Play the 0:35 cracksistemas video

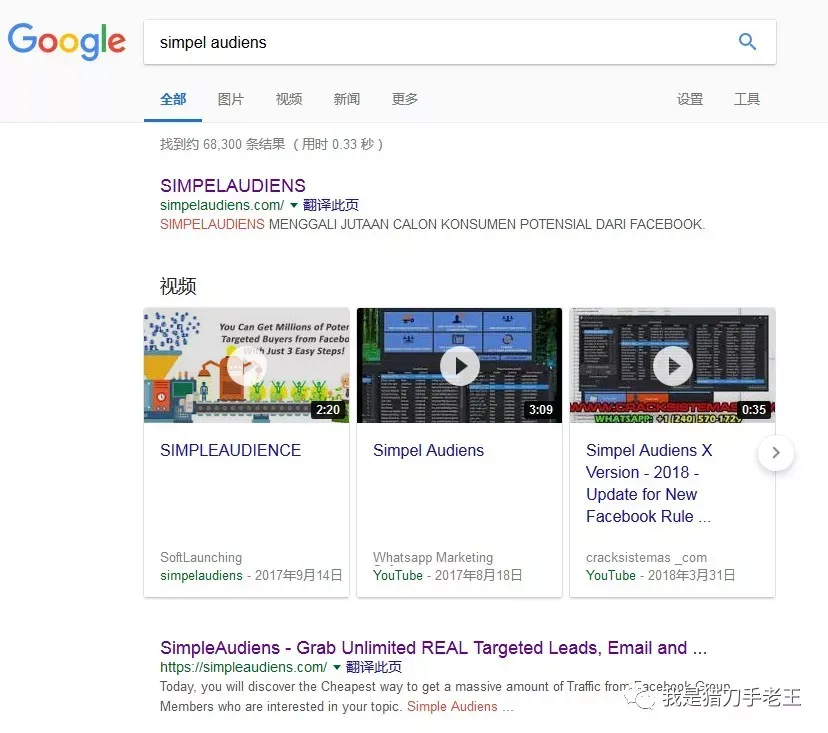coord(672,365)
